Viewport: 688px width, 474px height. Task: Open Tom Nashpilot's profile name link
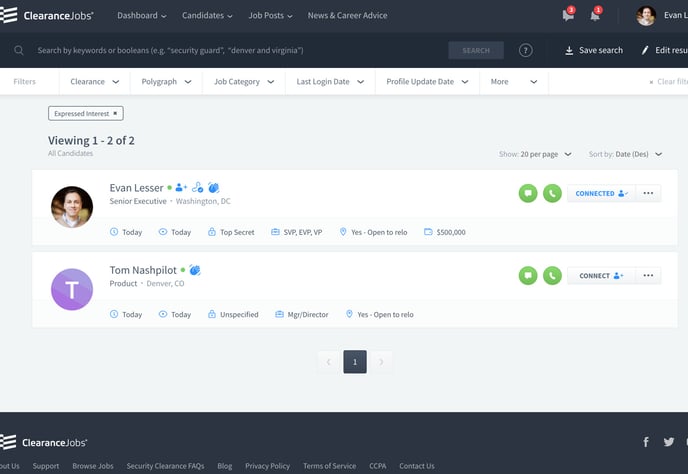tap(143, 270)
